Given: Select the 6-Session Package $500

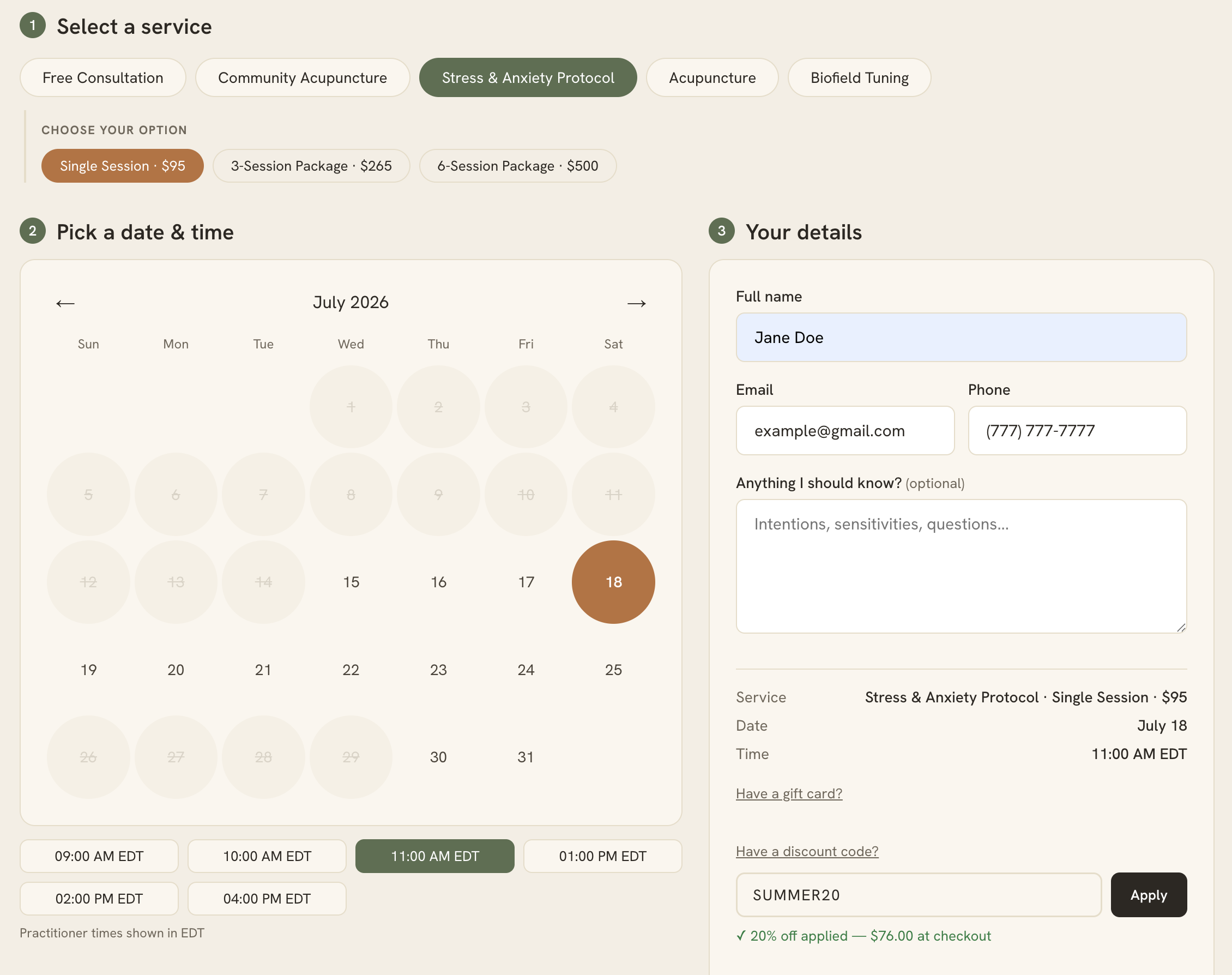Looking at the screenshot, I should click(x=517, y=166).
